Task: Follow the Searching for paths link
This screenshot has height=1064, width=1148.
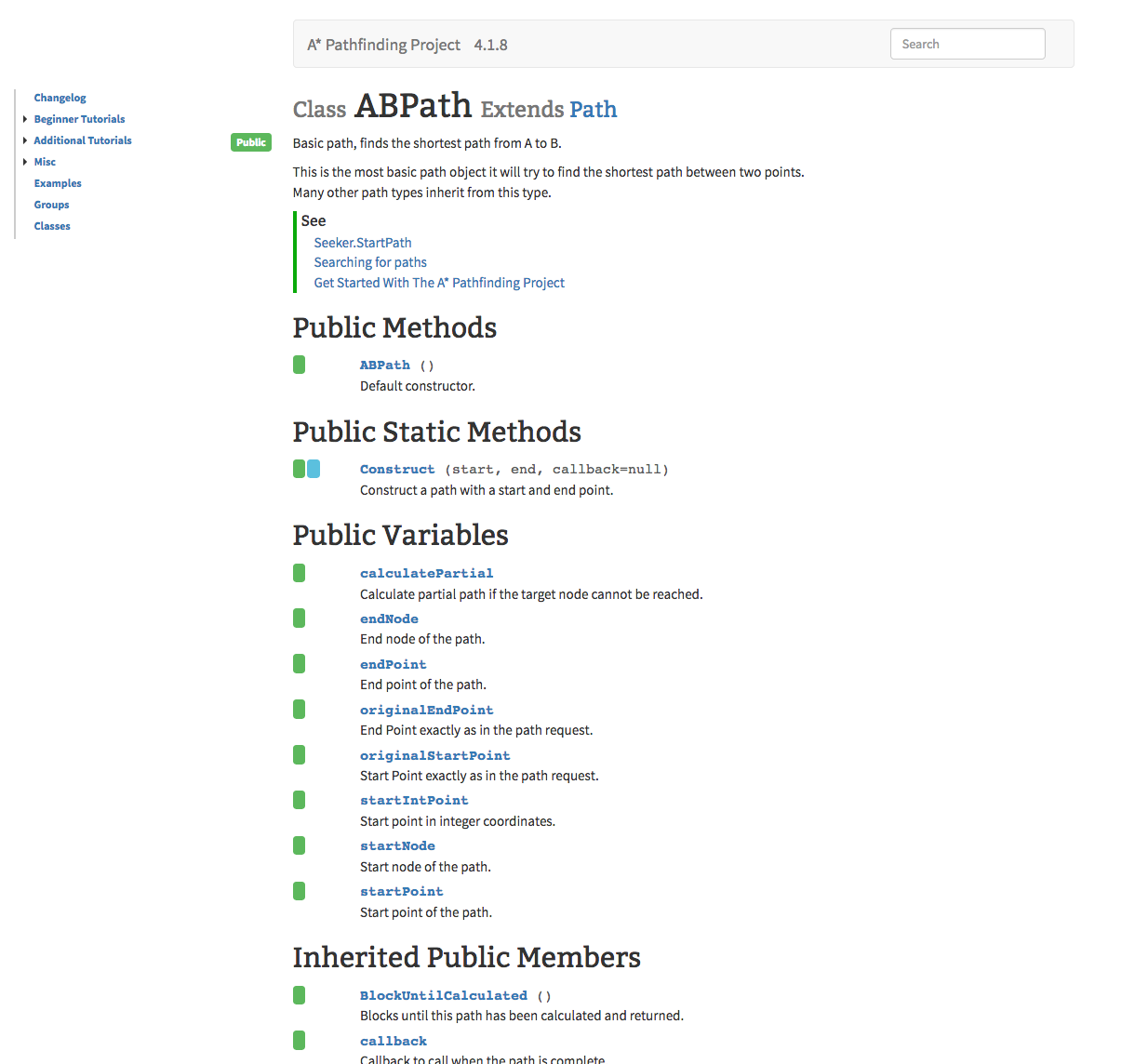Action: (370, 262)
